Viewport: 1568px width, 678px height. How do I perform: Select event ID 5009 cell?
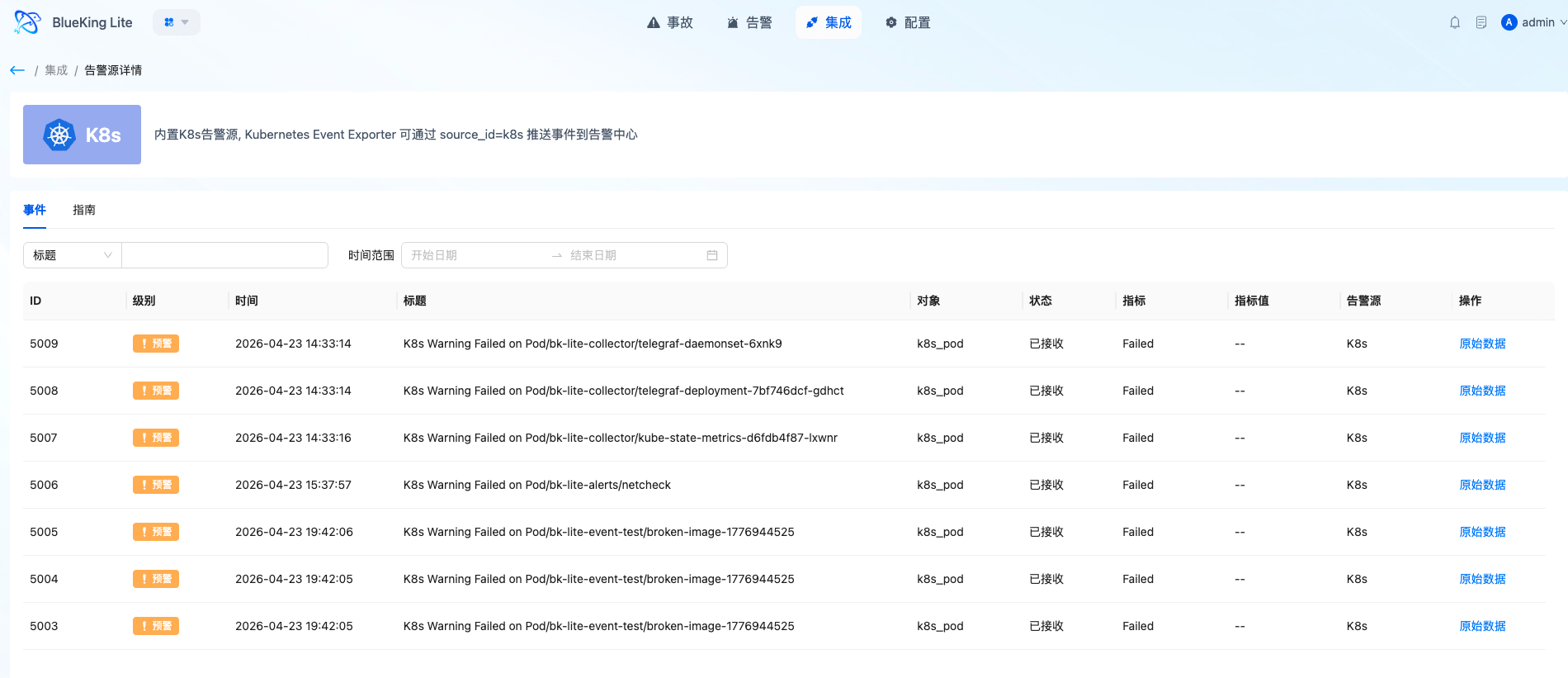tap(44, 344)
